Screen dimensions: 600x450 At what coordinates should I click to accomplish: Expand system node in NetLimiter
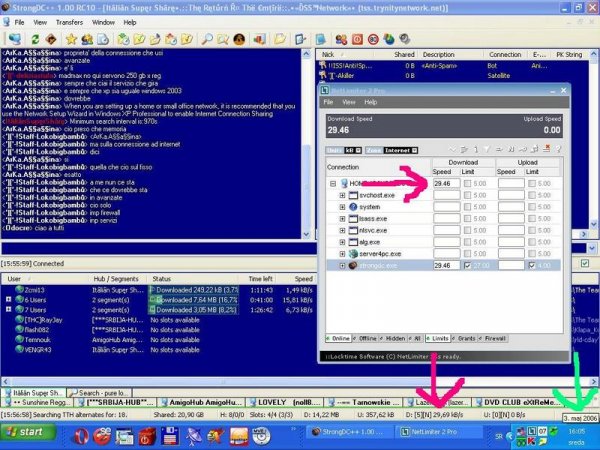342,207
